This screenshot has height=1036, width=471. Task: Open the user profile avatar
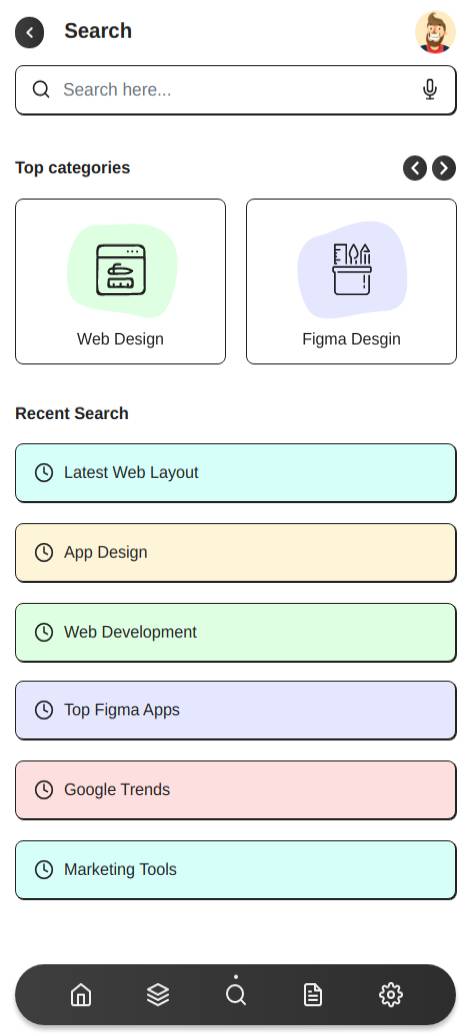tap(435, 32)
